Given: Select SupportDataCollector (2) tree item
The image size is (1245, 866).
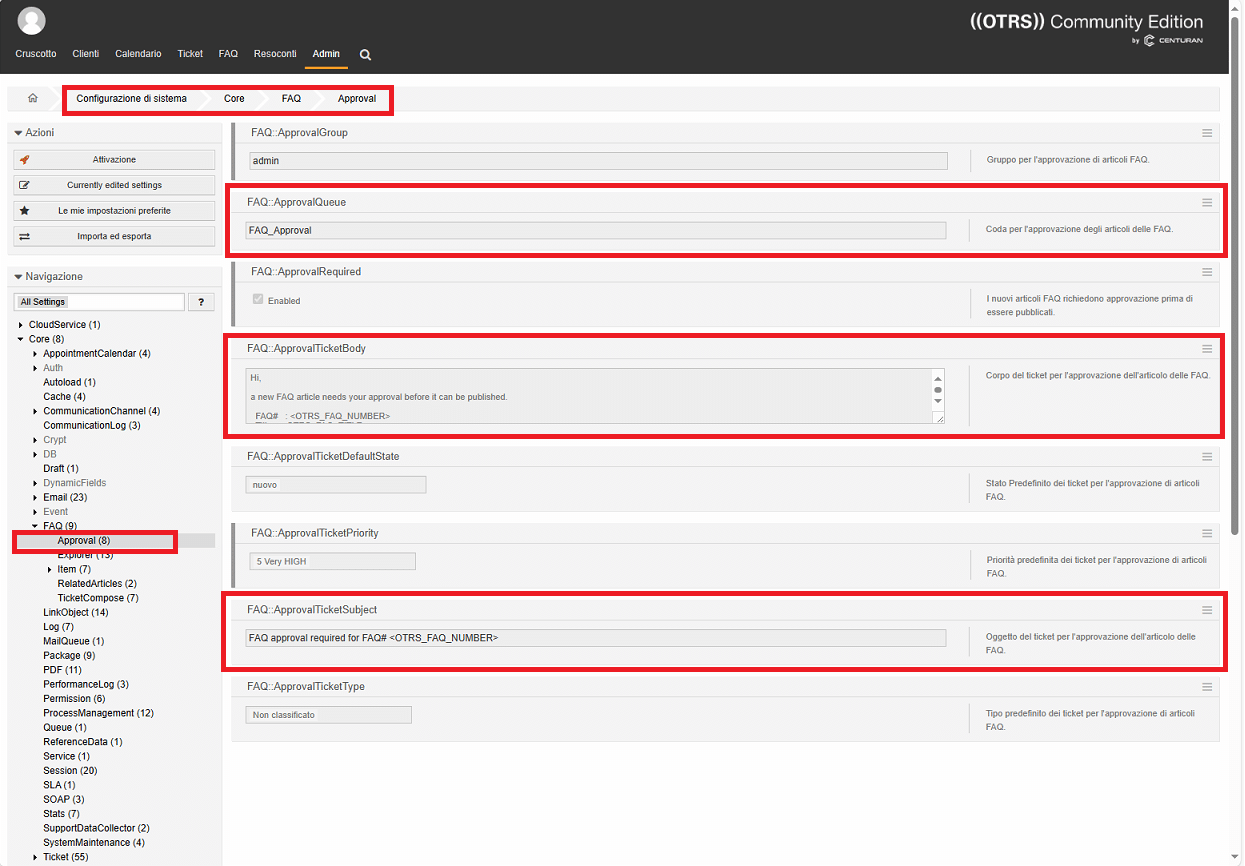Looking at the screenshot, I should [x=96, y=828].
